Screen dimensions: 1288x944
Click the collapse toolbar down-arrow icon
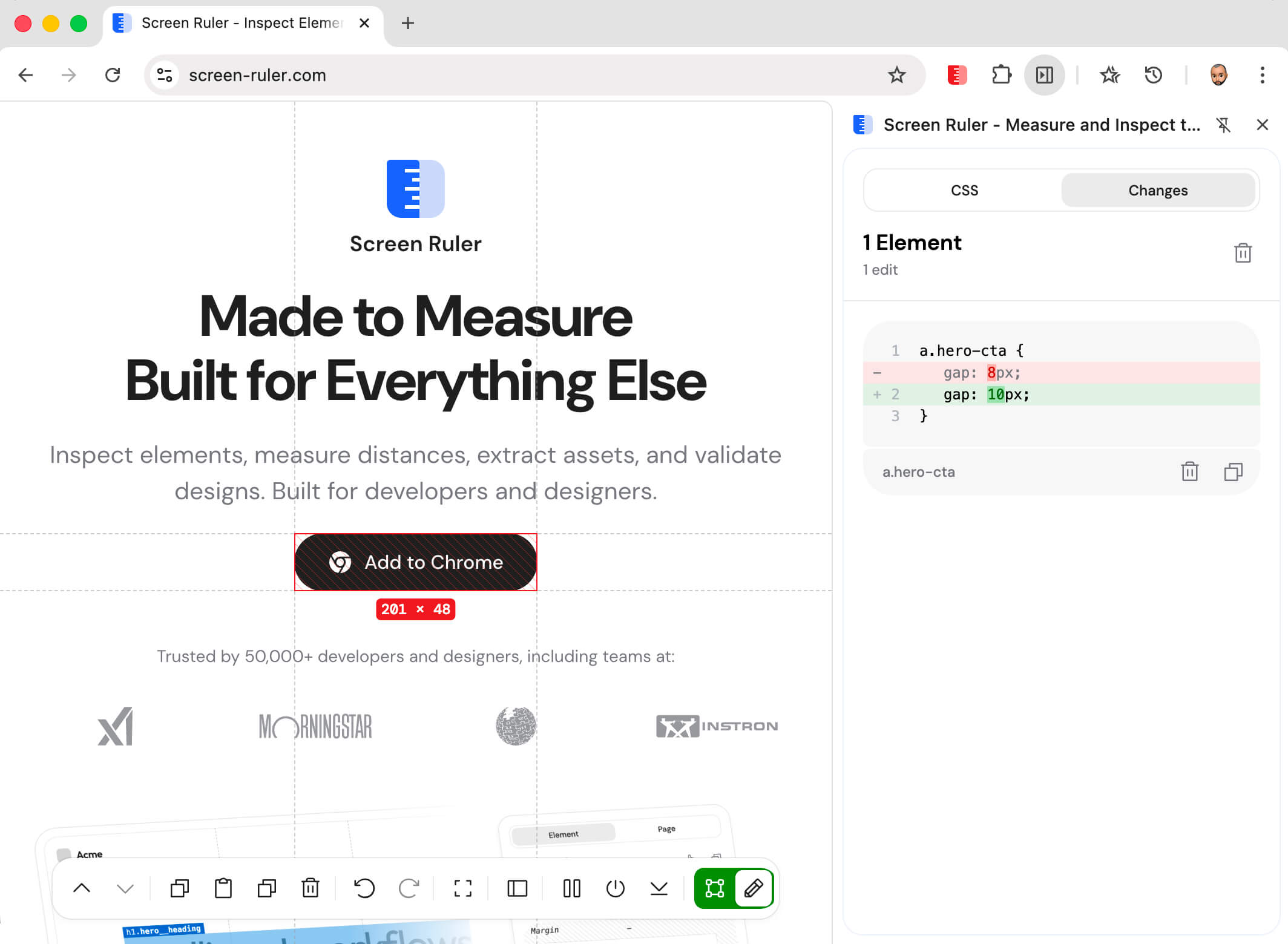point(659,888)
